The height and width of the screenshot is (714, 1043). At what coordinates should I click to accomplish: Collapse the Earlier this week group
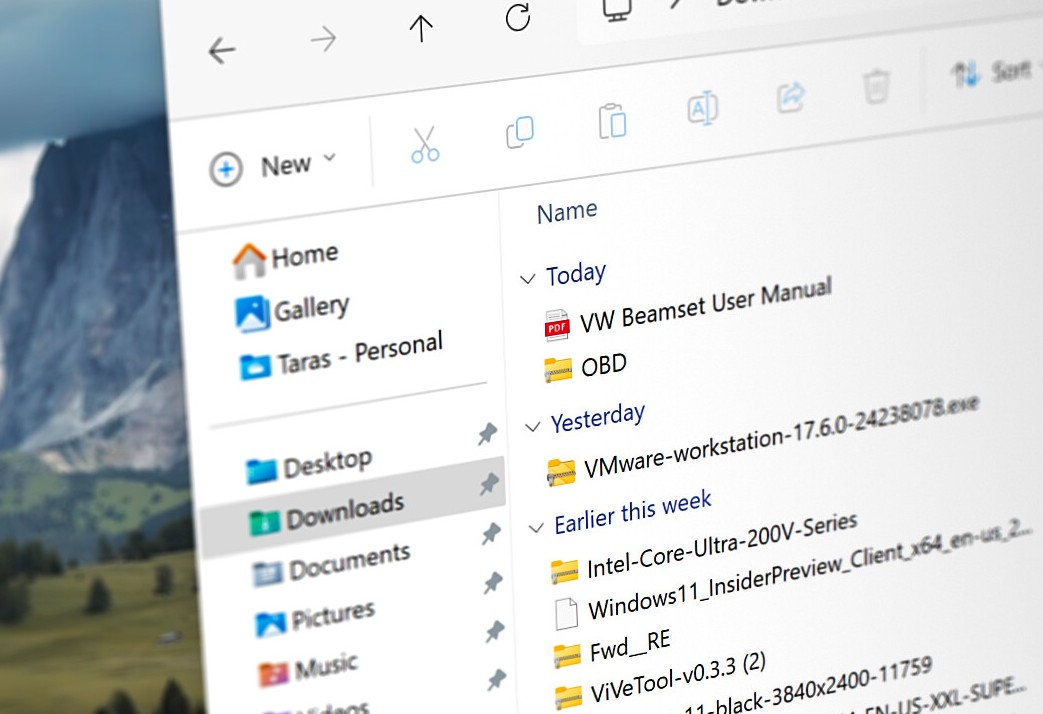coord(536,528)
